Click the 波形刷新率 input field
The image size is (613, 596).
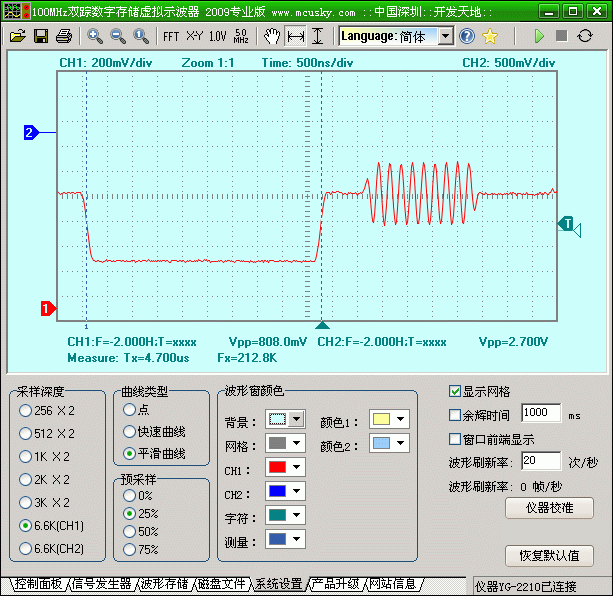[x=540, y=461]
